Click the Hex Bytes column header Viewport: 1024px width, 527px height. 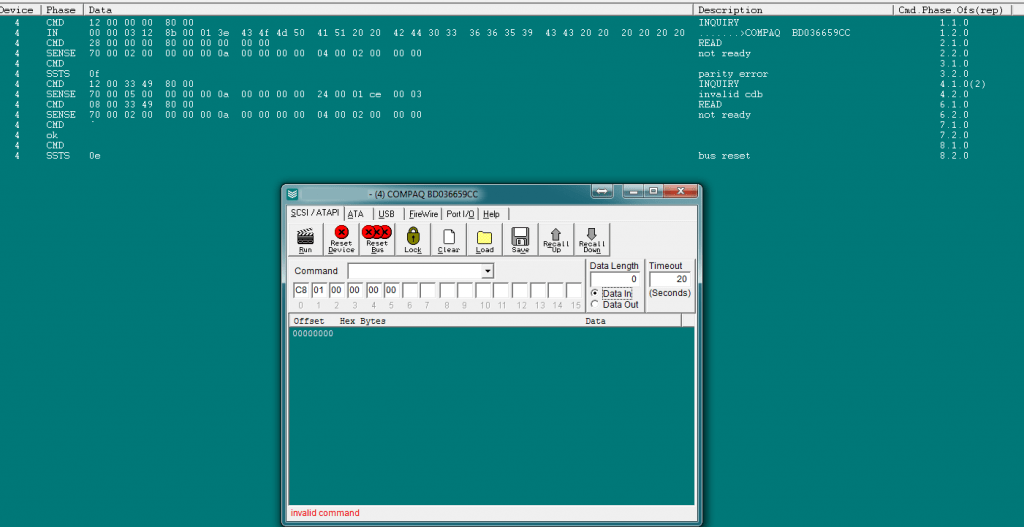(x=362, y=321)
